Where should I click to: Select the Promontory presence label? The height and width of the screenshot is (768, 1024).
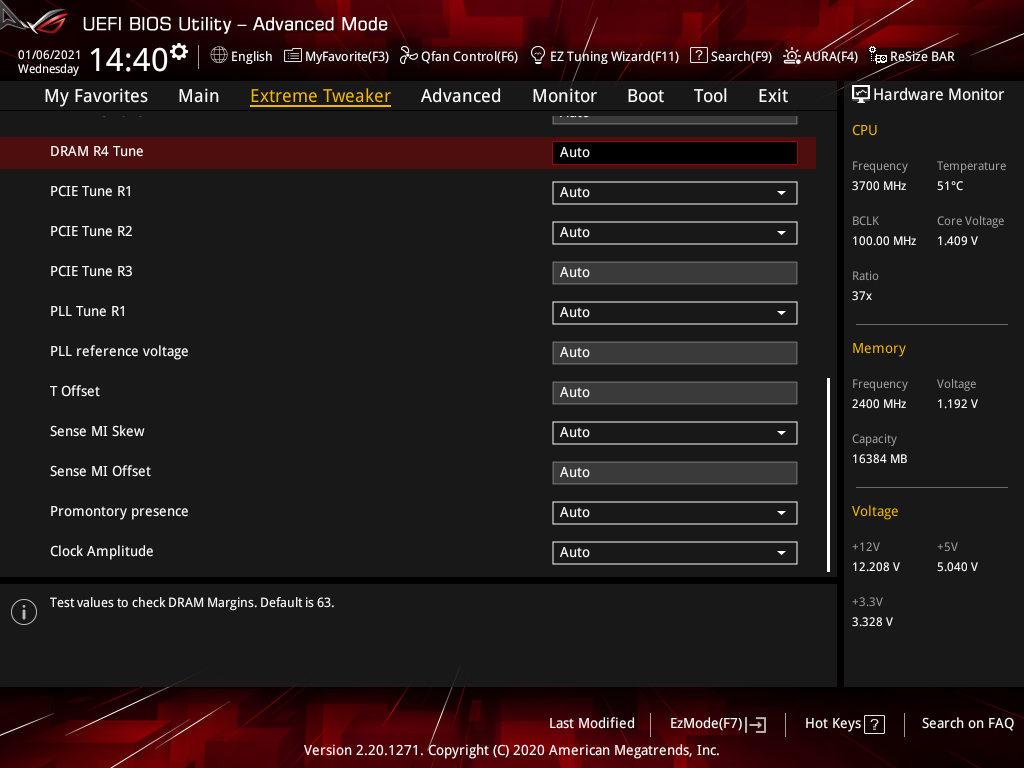click(x=119, y=511)
